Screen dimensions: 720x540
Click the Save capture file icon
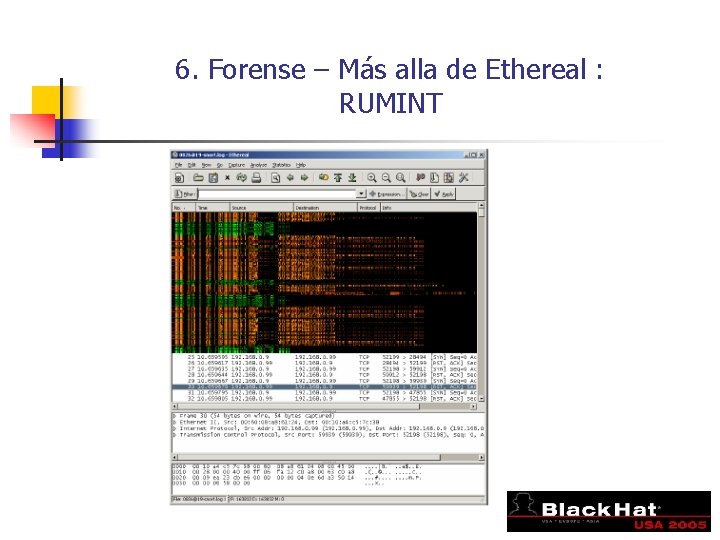pyautogui.click(x=213, y=178)
